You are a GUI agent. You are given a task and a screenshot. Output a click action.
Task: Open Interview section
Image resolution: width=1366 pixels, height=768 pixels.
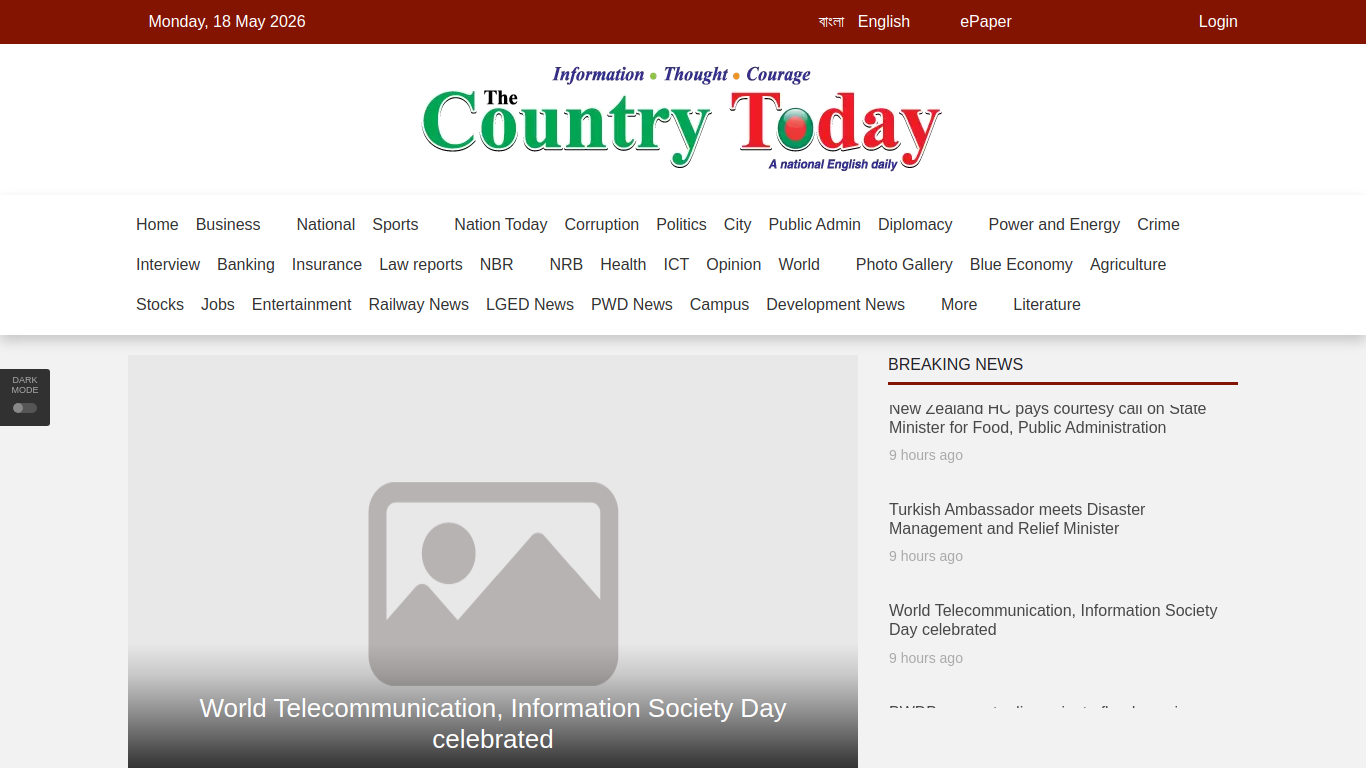pos(168,265)
